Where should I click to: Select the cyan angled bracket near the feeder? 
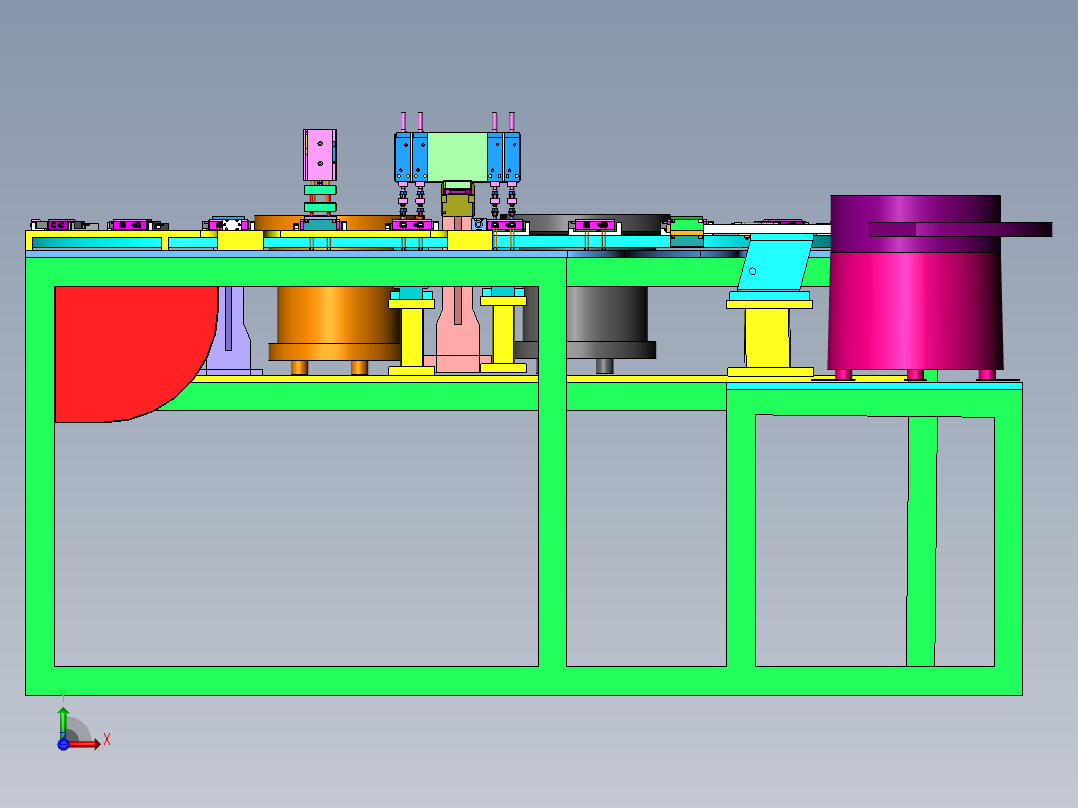pyautogui.click(x=776, y=264)
